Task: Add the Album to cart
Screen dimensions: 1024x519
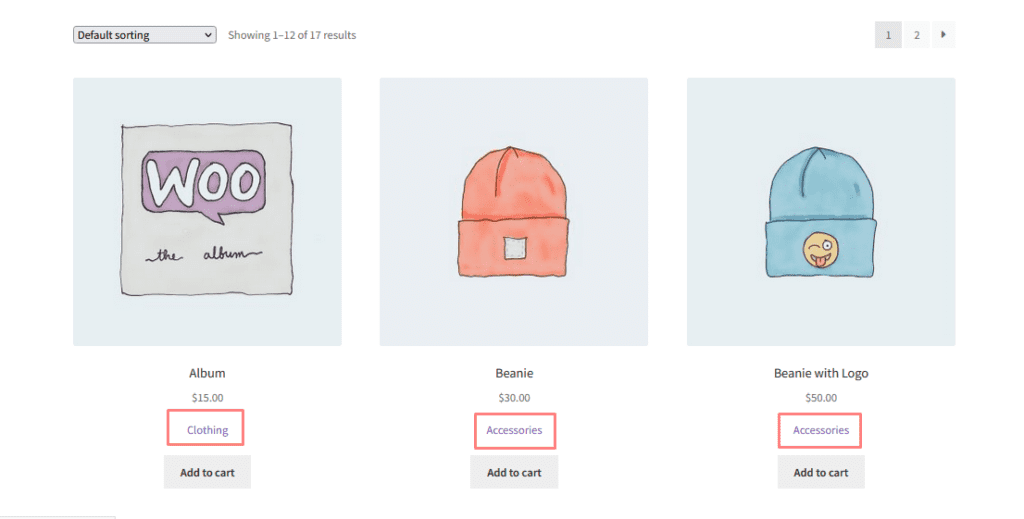Action: pos(207,472)
